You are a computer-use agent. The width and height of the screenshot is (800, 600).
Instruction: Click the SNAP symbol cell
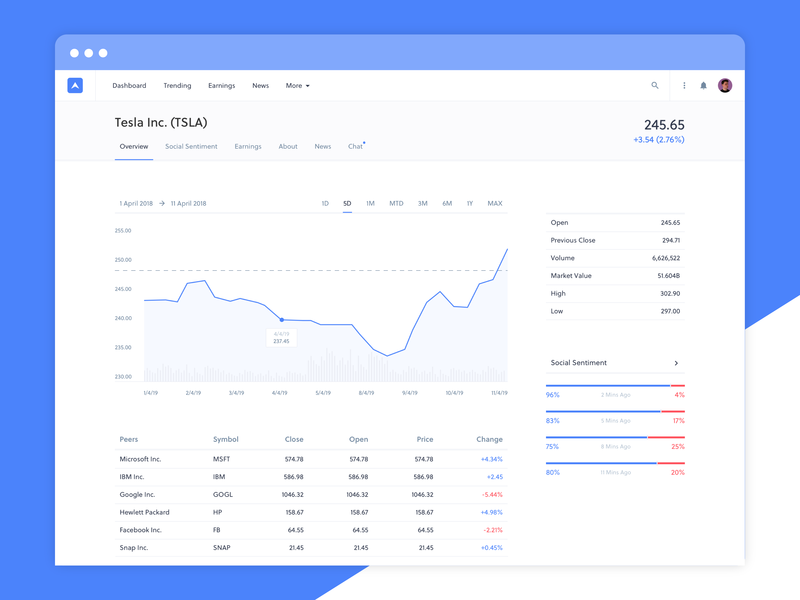coord(221,547)
